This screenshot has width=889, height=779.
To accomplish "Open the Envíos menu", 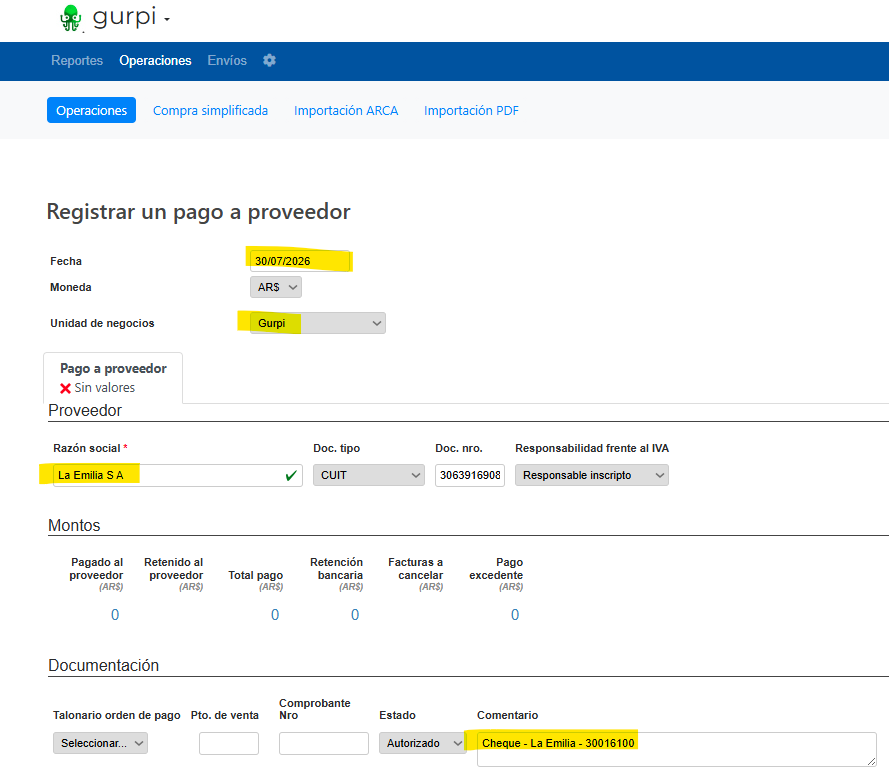I will tap(227, 60).
